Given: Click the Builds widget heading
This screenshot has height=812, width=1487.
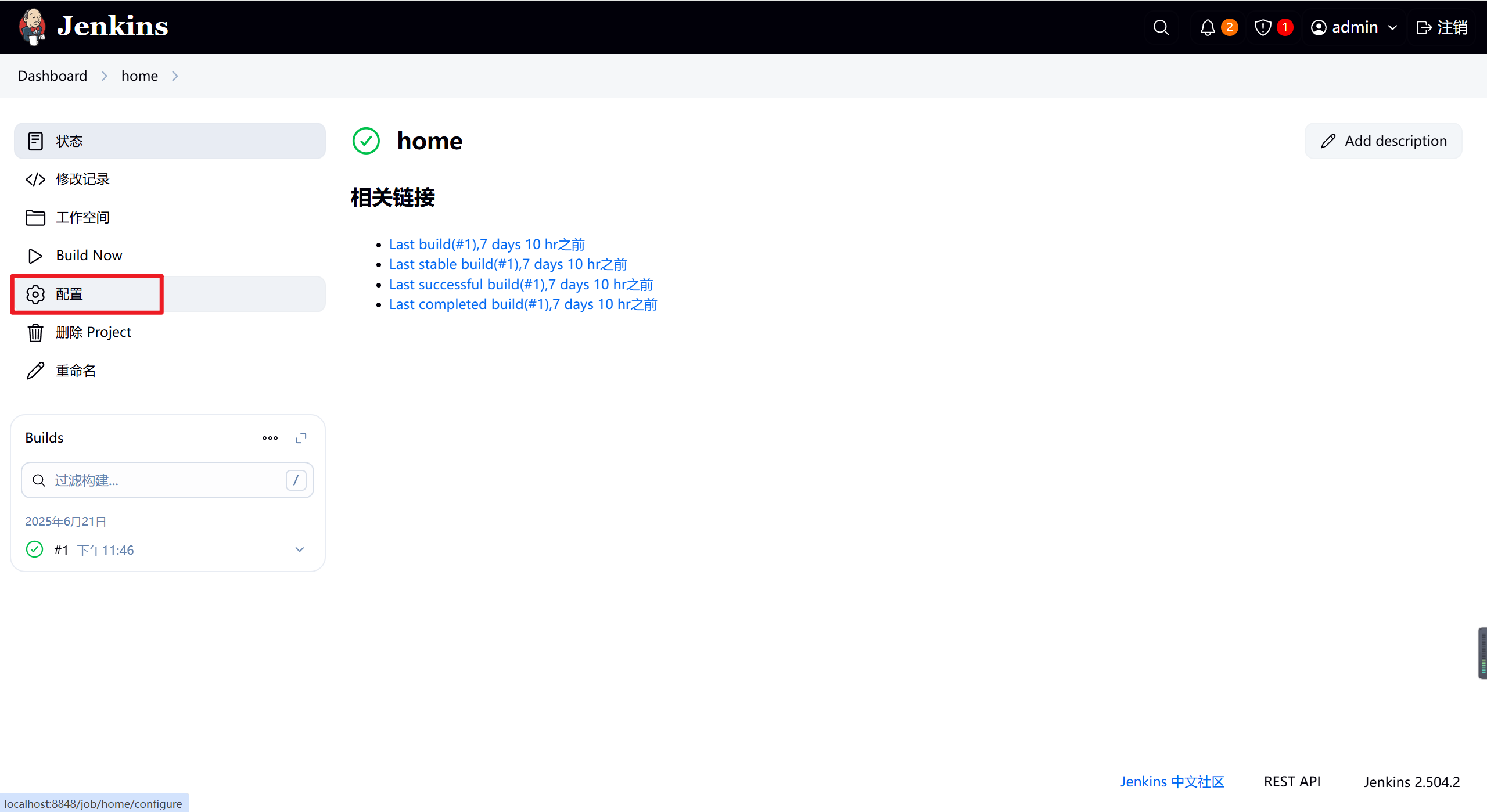Looking at the screenshot, I should point(44,438).
